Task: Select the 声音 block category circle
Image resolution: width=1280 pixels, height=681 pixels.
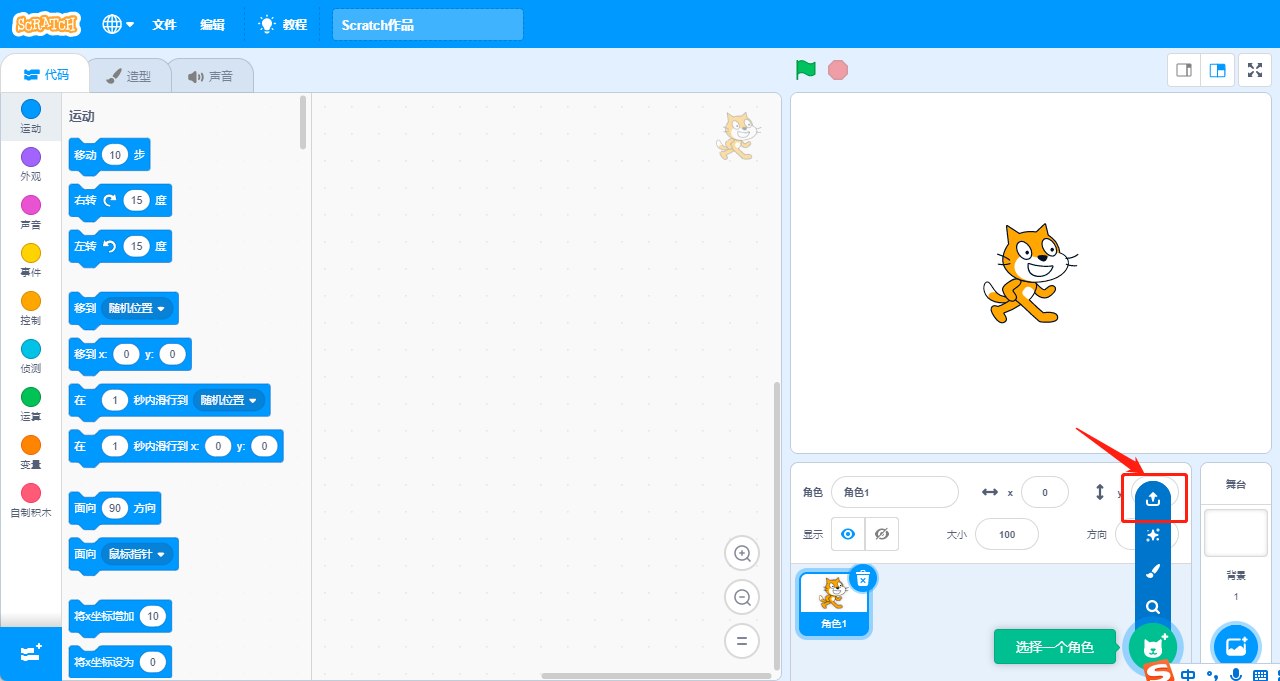Action: tap(31, 205)
